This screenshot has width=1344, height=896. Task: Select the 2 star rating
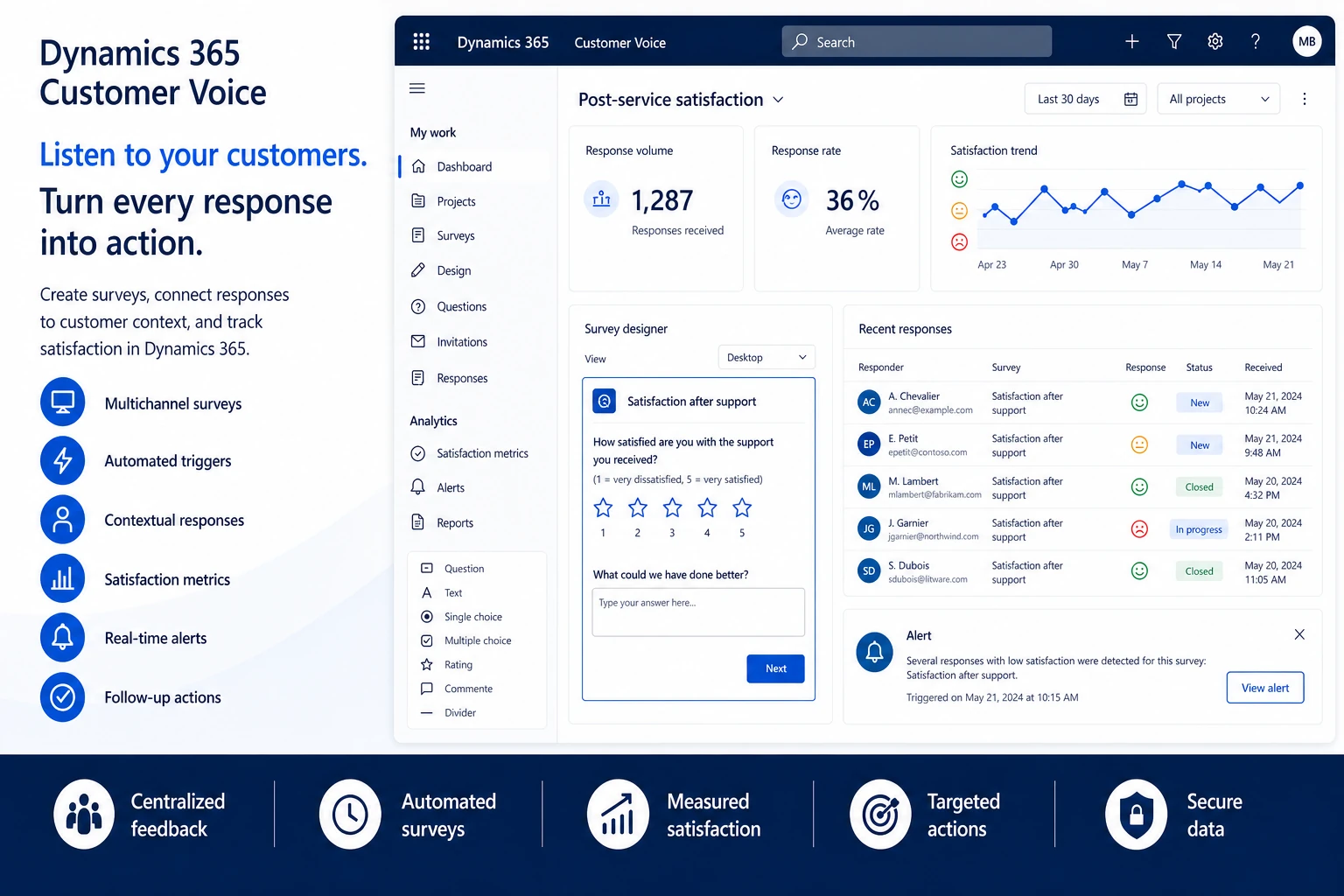pyautogui.click(x=638, y=507)
